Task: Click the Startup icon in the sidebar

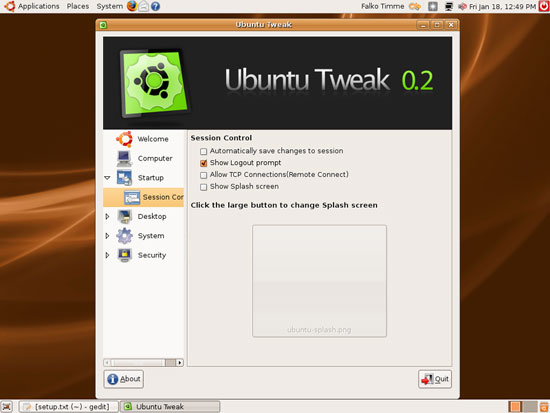Action: 124,178
